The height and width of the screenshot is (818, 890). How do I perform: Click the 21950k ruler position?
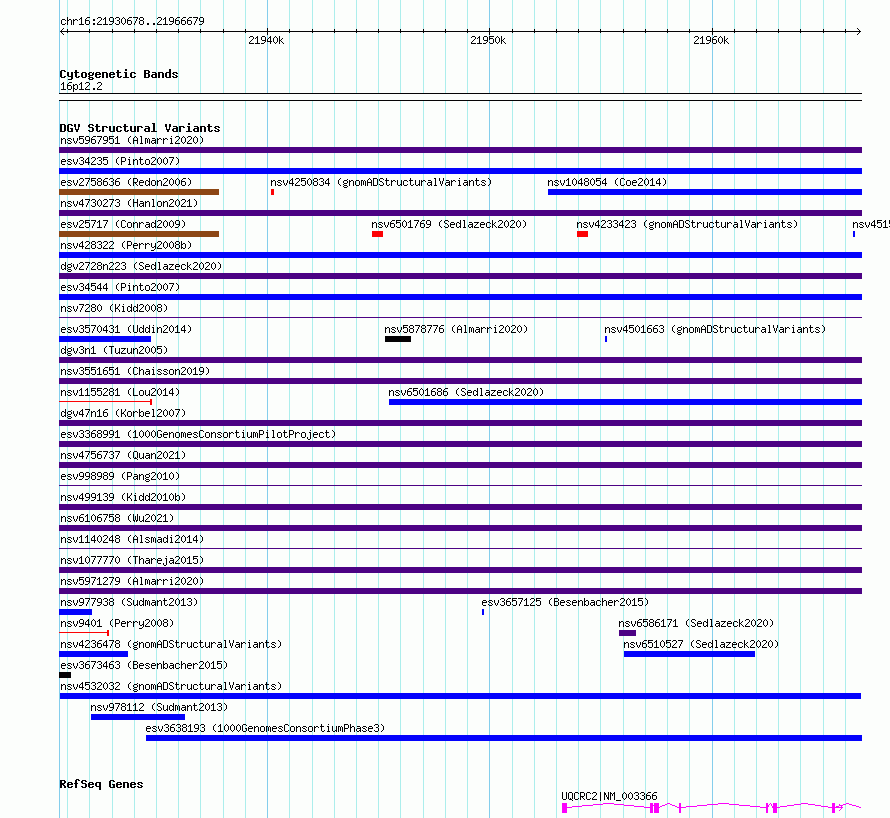488,40
